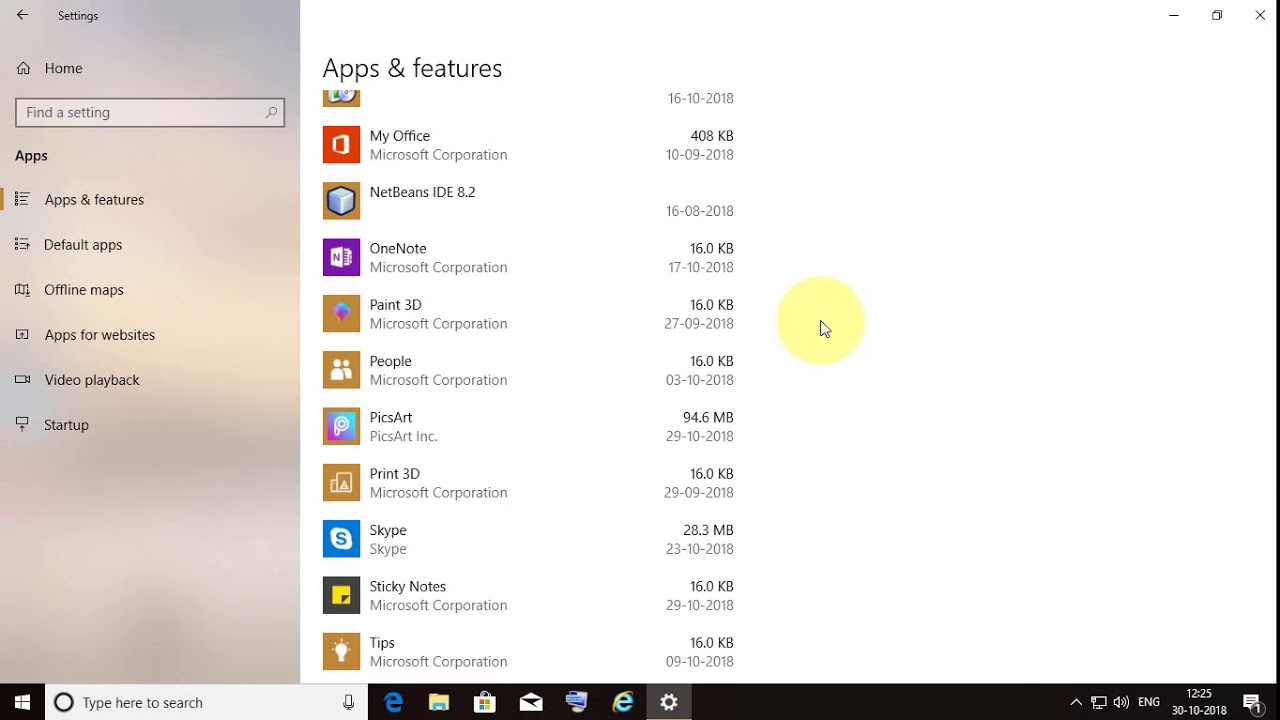1280x720 pixels.
Task: Open Internet Explorer from the taskbar
Action: (623, 702)
